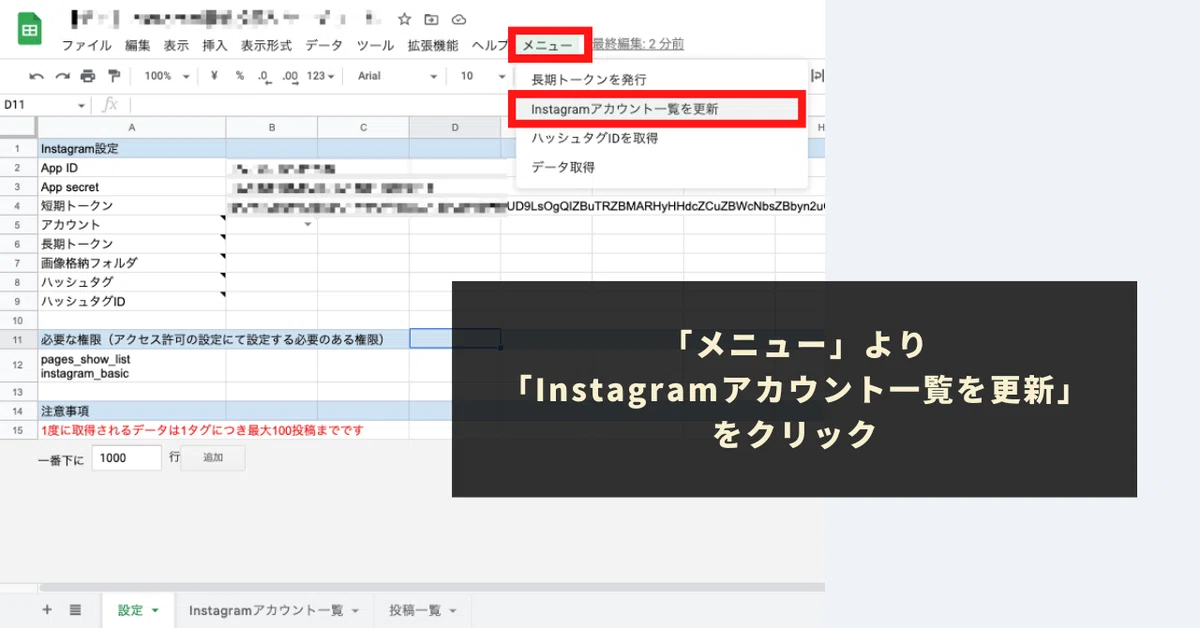Click the 長期トークン label cell

pos(132,244)
